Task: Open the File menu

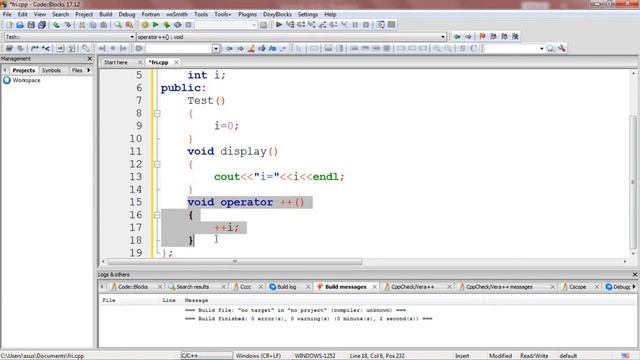Action: [x=7, y=14]
